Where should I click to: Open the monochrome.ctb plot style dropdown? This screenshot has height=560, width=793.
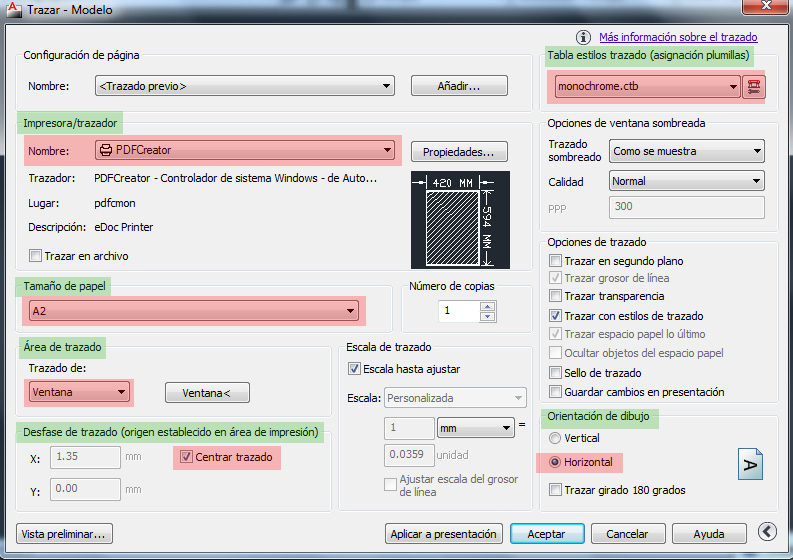tap(648, 87)
